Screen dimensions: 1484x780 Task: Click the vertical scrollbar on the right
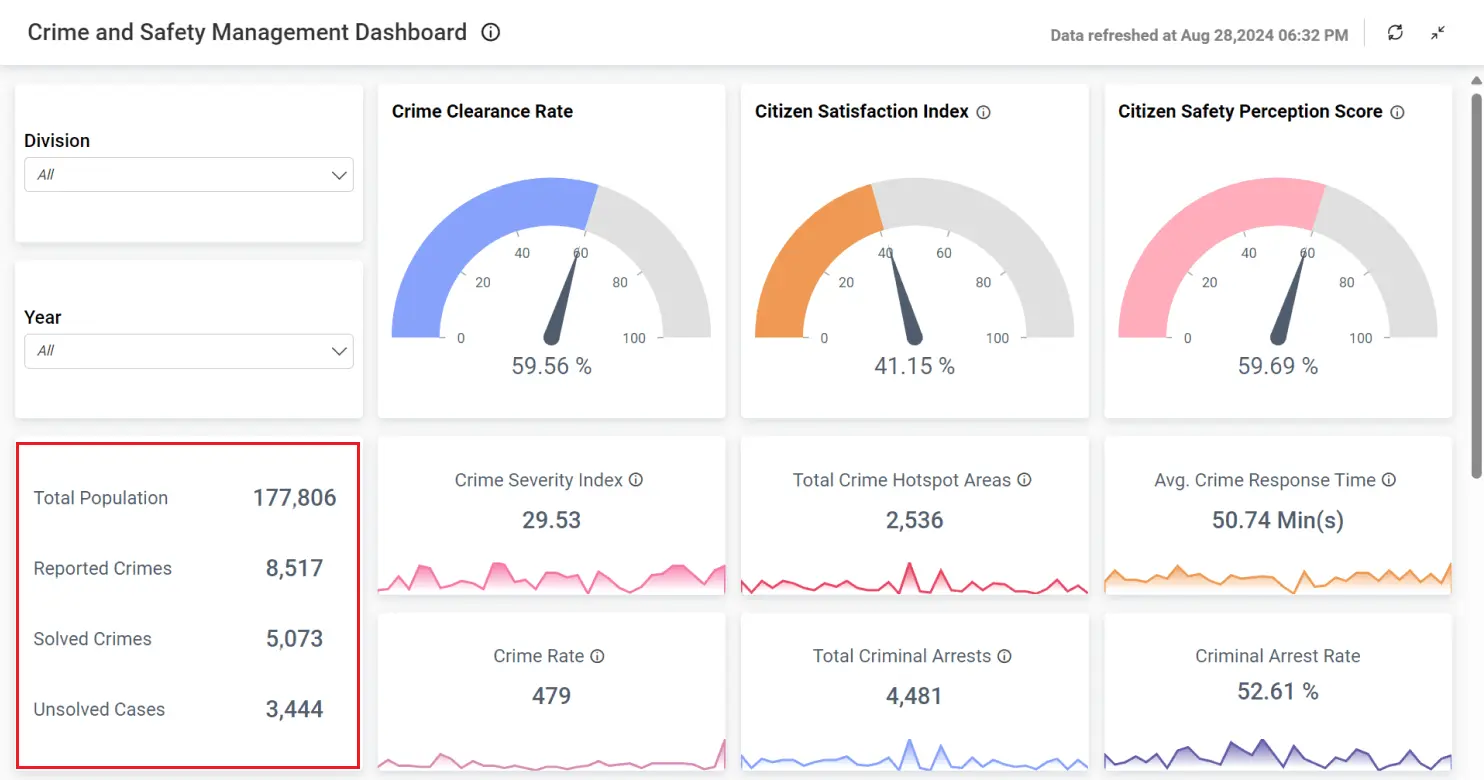tap(1476, 280)
